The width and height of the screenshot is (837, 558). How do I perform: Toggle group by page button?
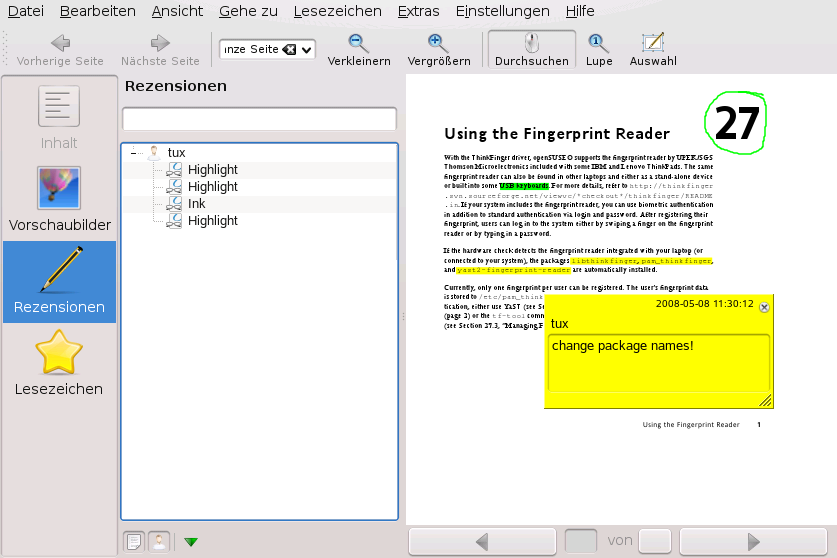click(134, 541)
